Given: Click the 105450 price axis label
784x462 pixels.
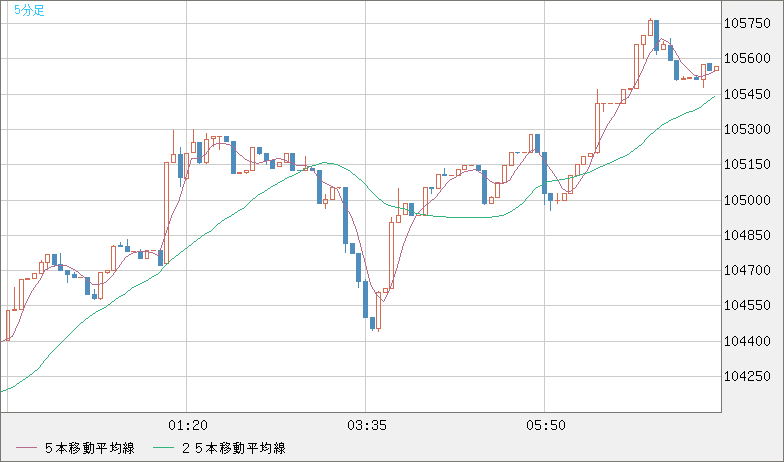Looking at the screenshot, I should coord(747,94).
